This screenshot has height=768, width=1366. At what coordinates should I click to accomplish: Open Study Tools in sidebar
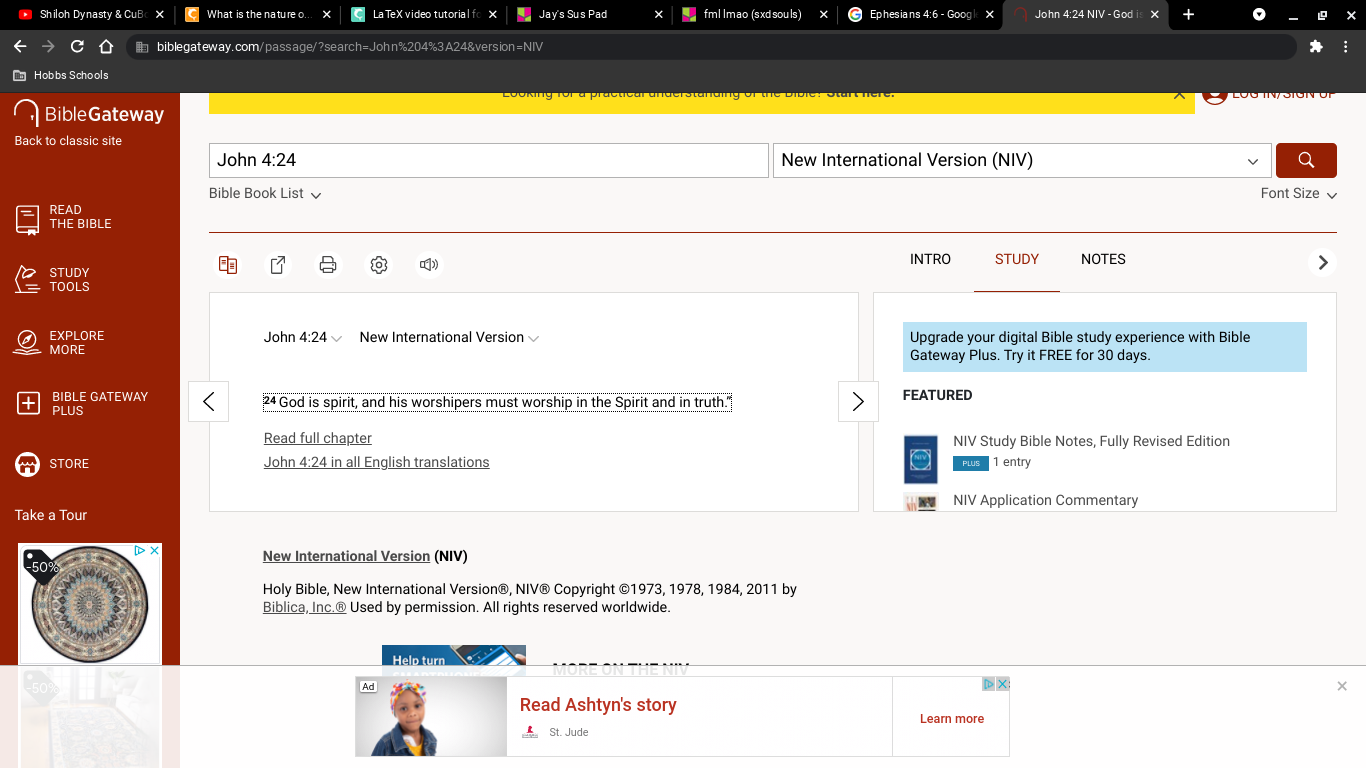pos(53,280)
